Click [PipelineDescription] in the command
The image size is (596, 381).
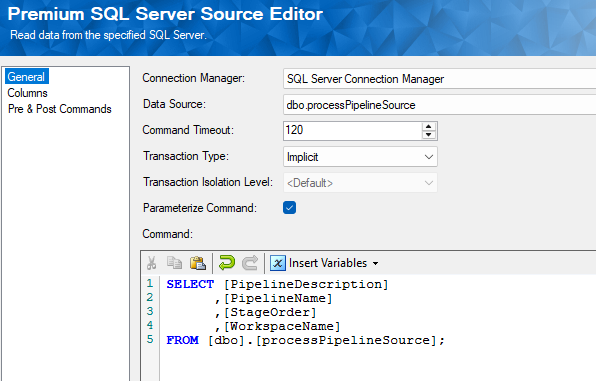coord(306,284)
